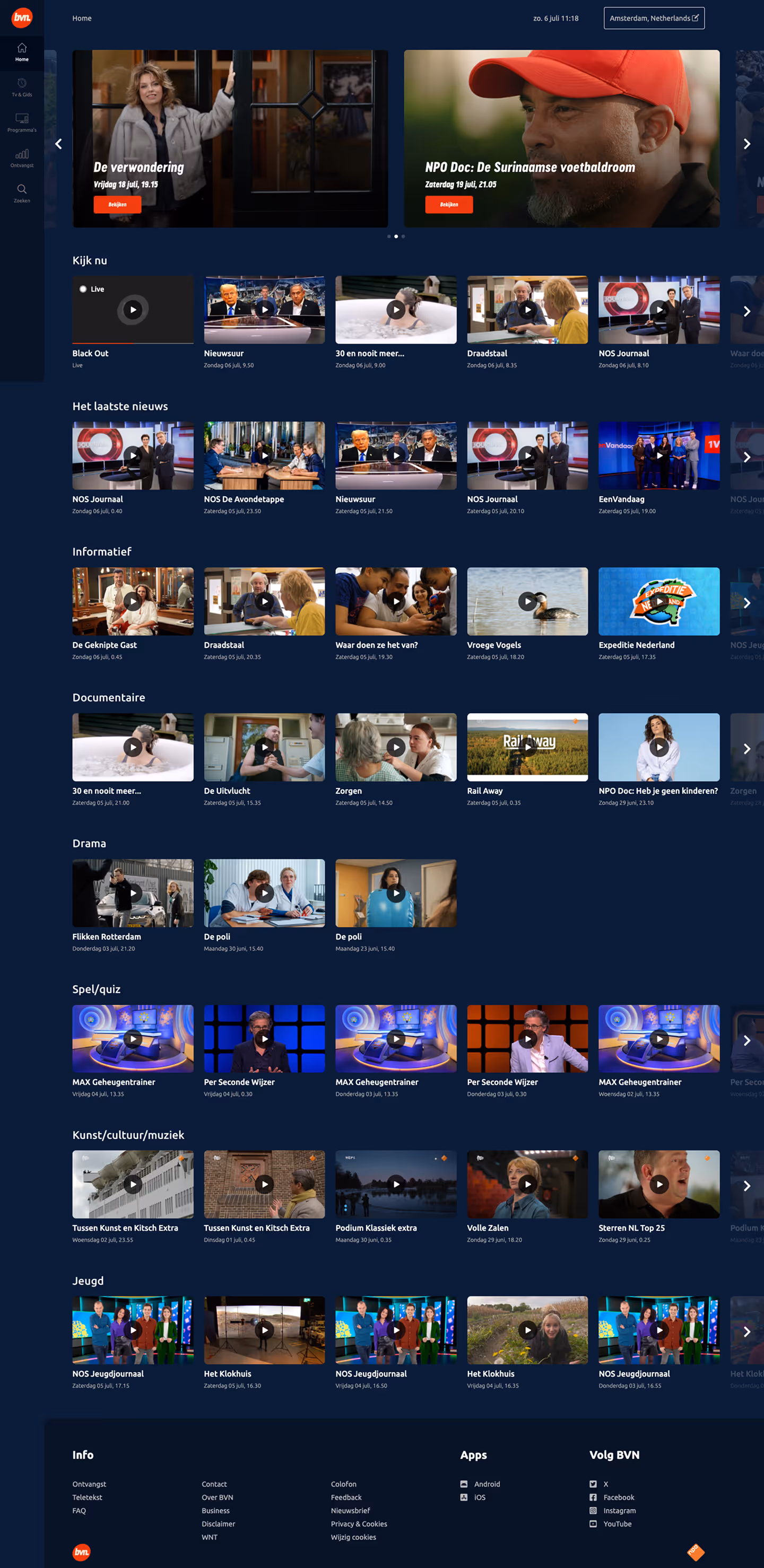The height and width of the screenshot is (1568, 764).
Task: Select the first carousel dot
Action: (389, 236)
